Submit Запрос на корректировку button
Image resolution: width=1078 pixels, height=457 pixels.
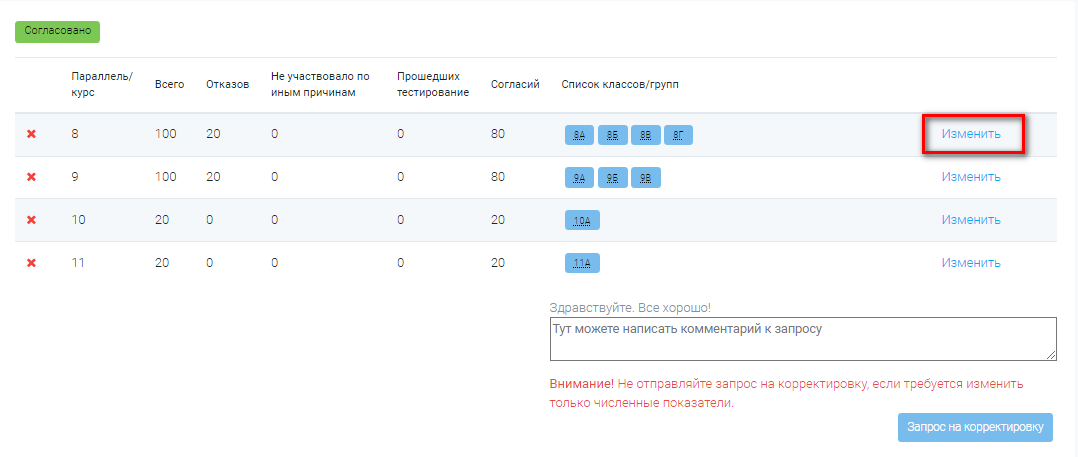click(975, 427)
